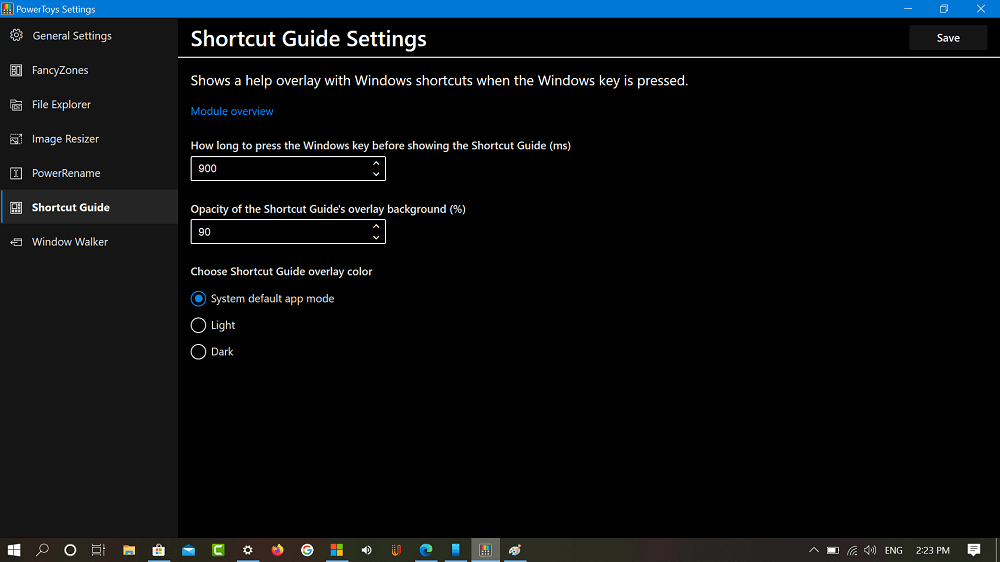The image size is (1000, 562).
Task: Click the General Settings gear icon
Action: pos(16,36)
